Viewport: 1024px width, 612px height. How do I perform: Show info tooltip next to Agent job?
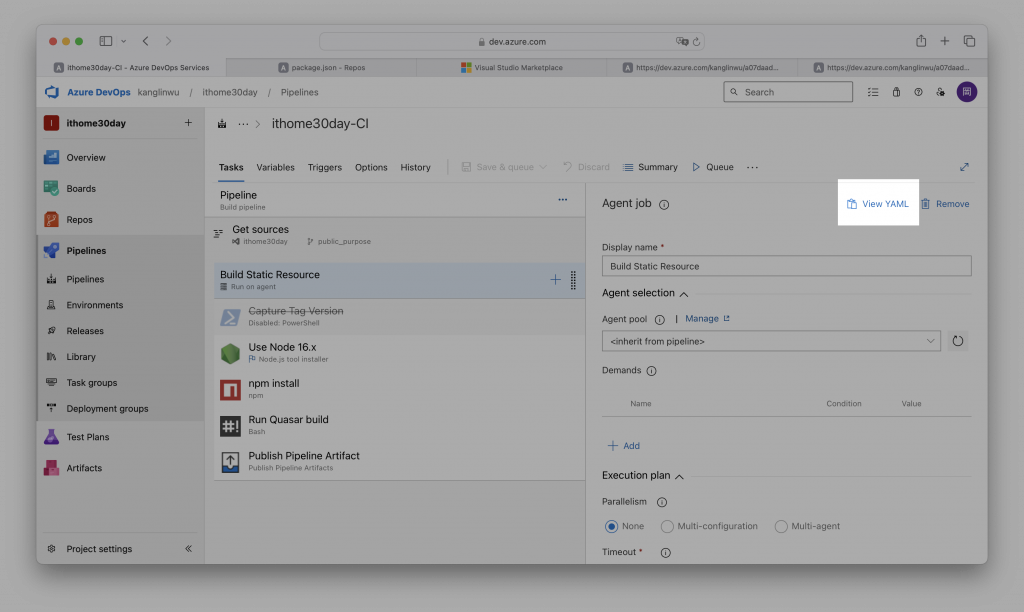(x=664, y=204)
